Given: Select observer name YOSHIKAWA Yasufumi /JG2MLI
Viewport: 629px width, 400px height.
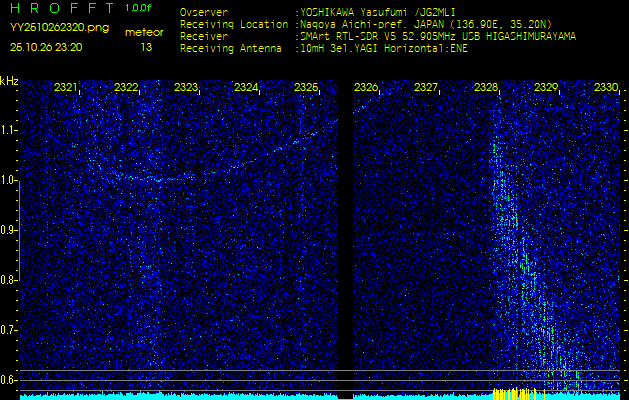Looking at the screenshot, I should [377, 12].
